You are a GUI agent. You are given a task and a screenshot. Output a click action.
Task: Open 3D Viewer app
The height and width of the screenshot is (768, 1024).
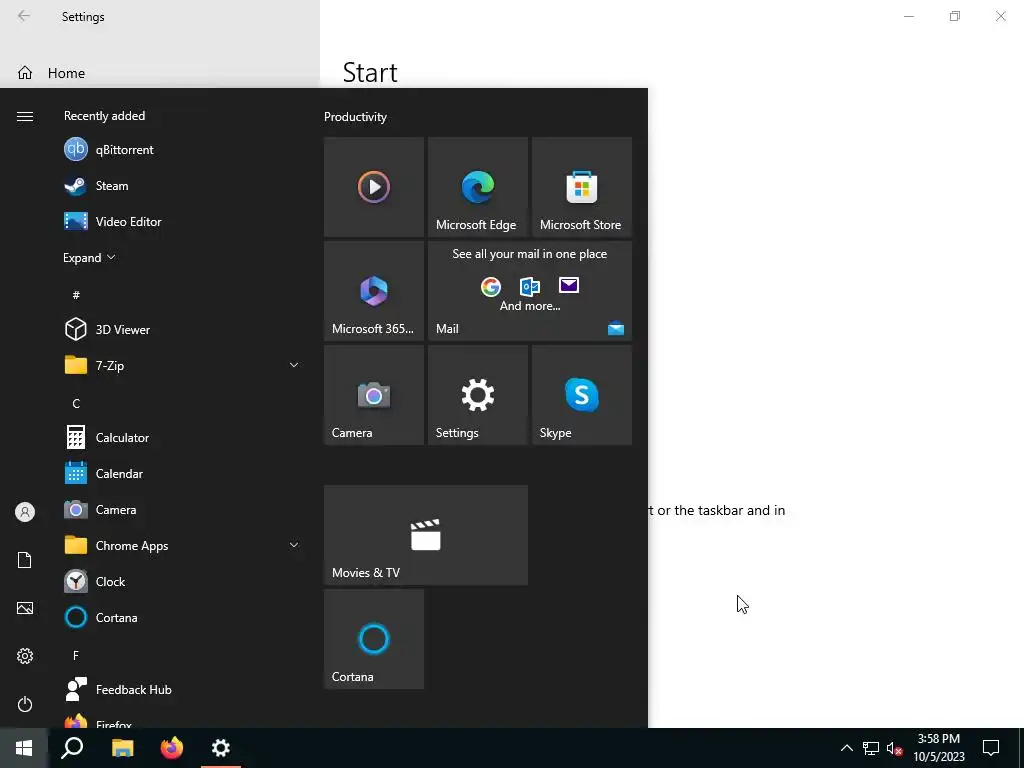click(x=182, y=329)
